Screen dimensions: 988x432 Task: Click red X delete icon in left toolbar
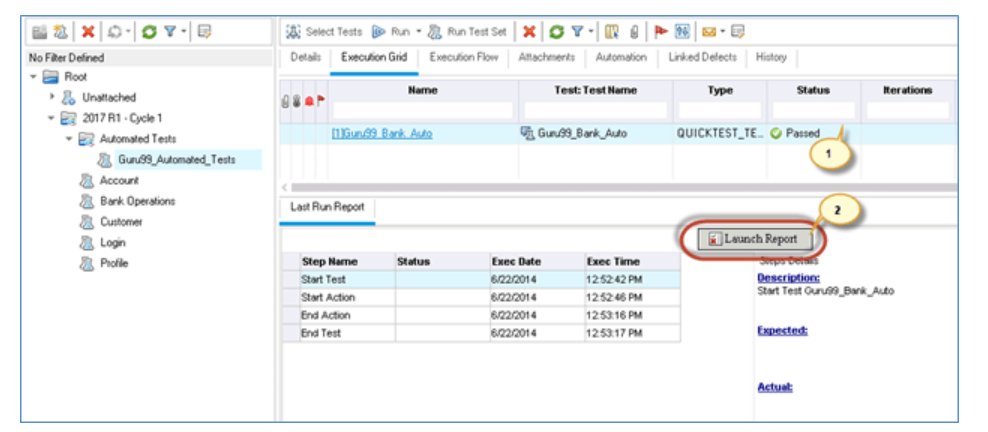tap(88, 31)
